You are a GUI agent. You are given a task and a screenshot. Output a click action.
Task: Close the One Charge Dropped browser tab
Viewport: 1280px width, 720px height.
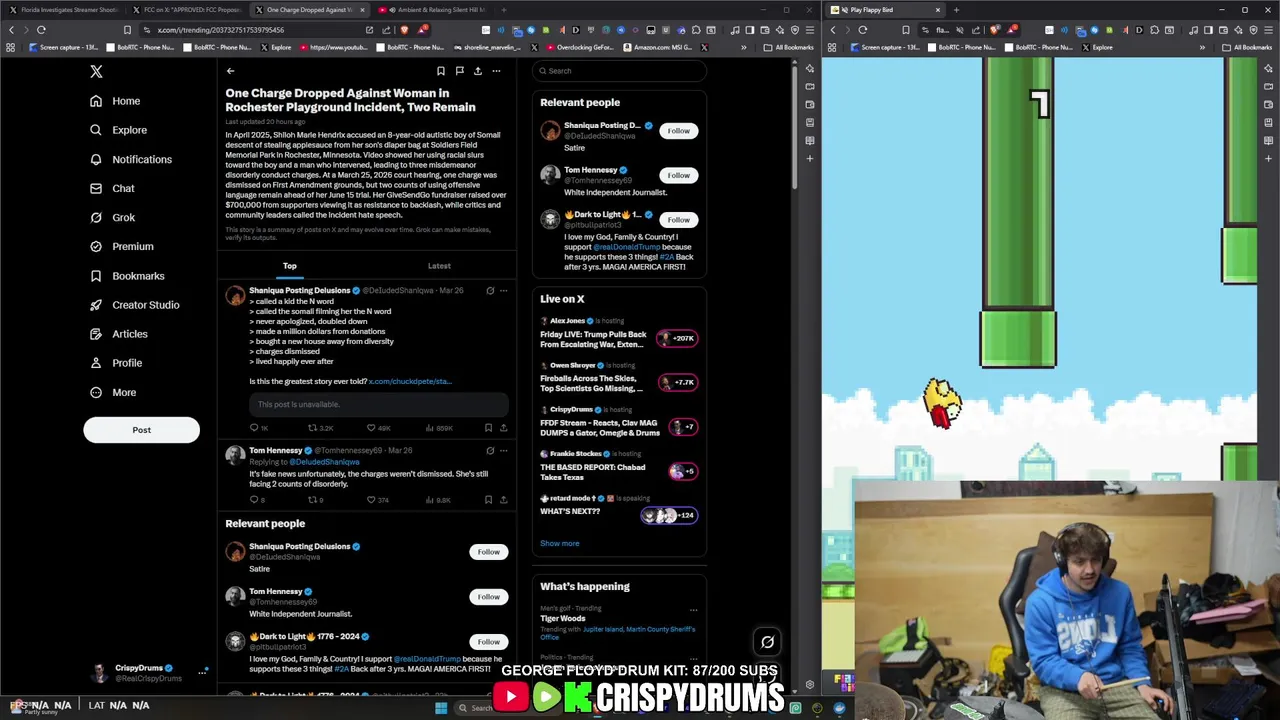pos(362,10)
